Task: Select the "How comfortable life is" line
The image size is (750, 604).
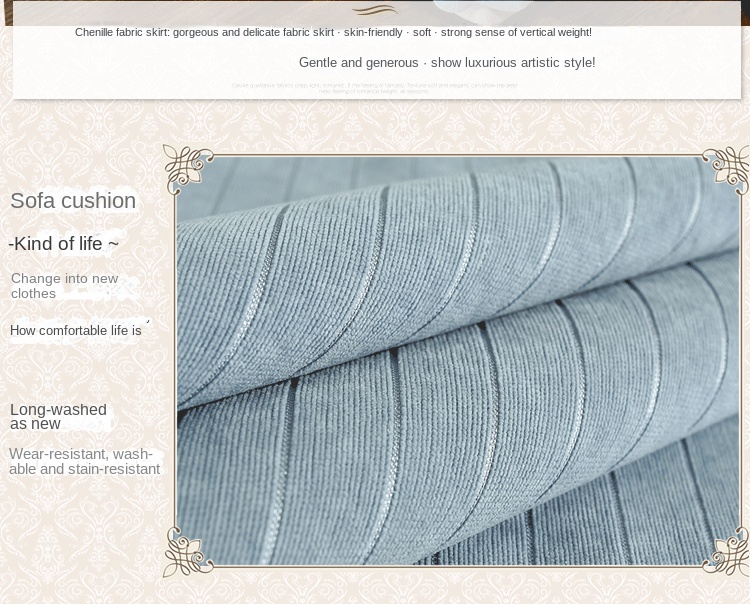Action: point(76,331)
